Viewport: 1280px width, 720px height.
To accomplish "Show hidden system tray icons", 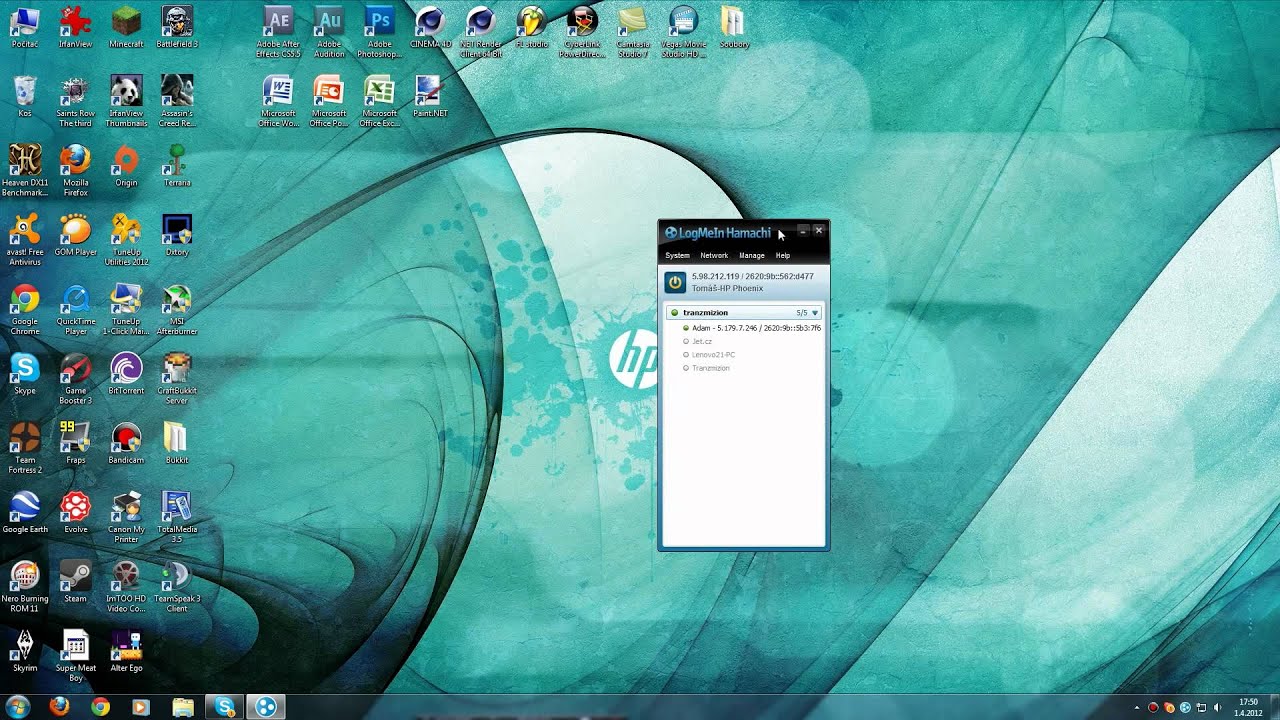I will click(1136, 707).
